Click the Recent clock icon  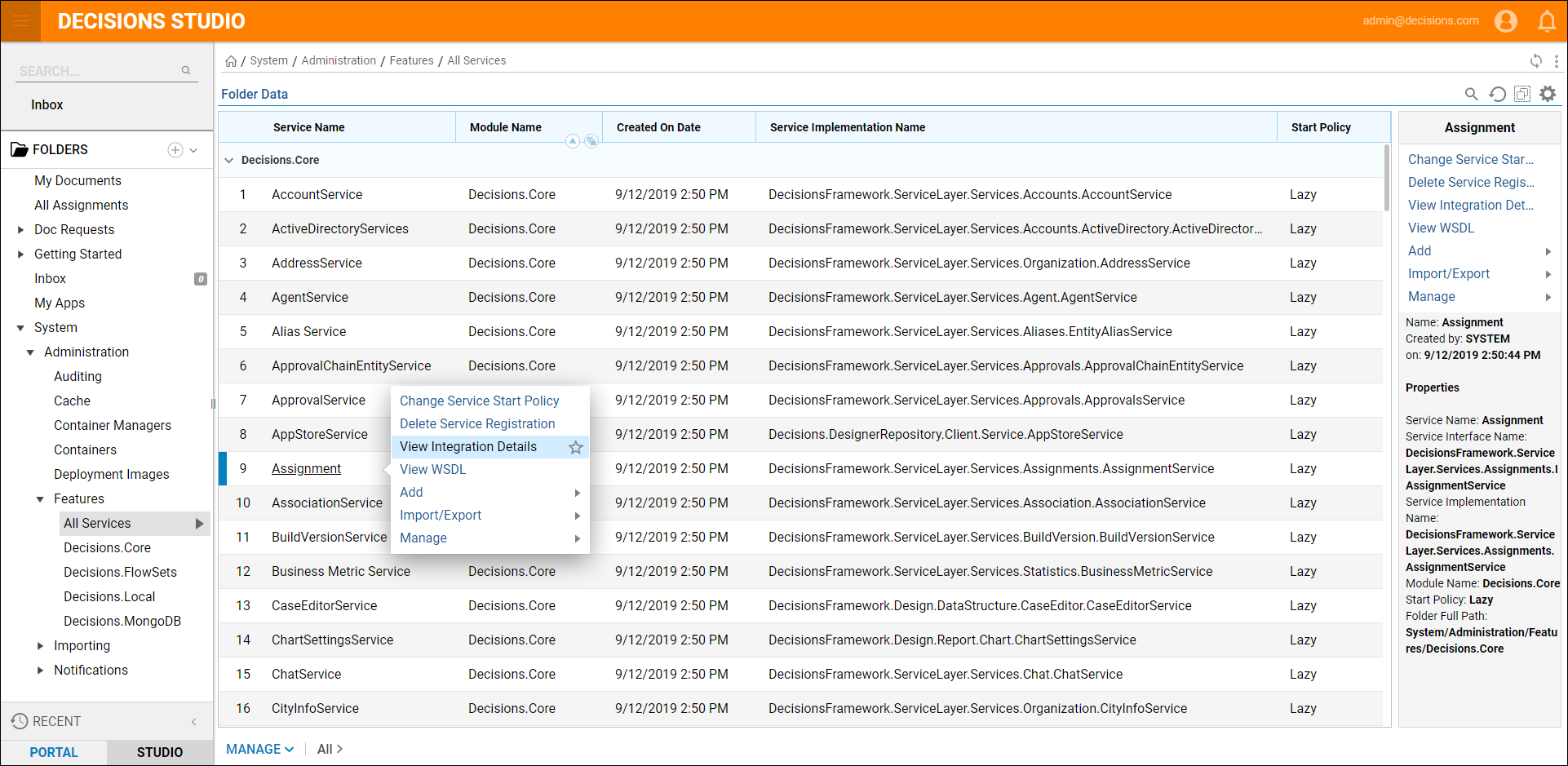(x=20, y=721)
